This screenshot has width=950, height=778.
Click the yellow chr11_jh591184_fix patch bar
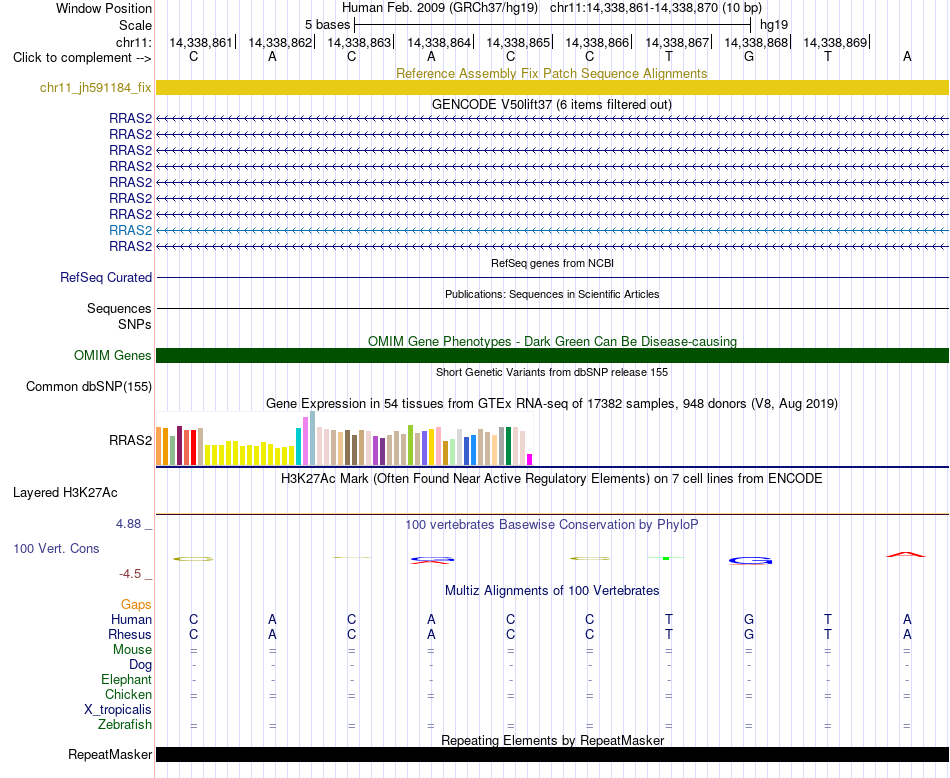552,87
